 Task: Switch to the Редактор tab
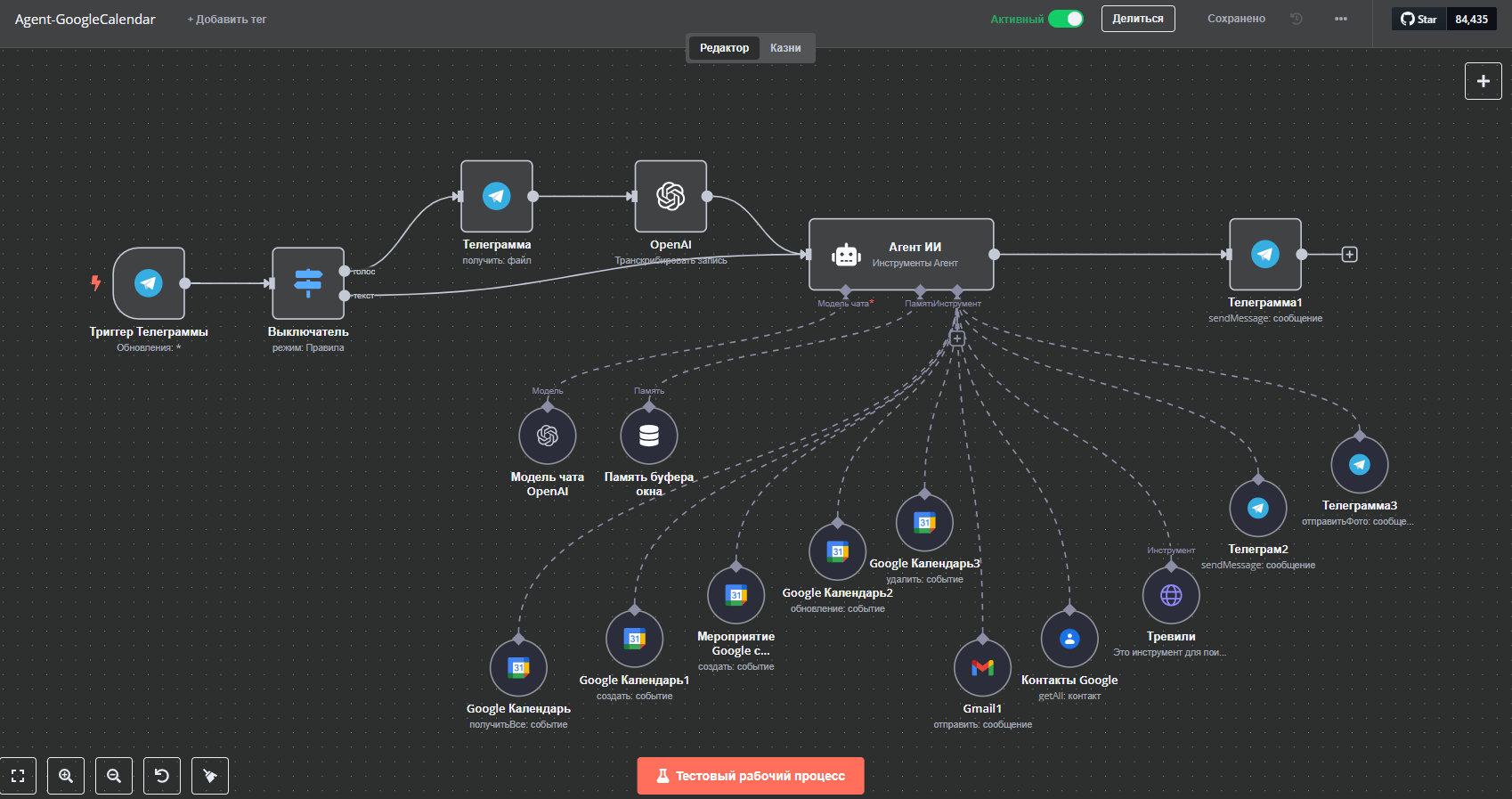click(x=724, y=48)
